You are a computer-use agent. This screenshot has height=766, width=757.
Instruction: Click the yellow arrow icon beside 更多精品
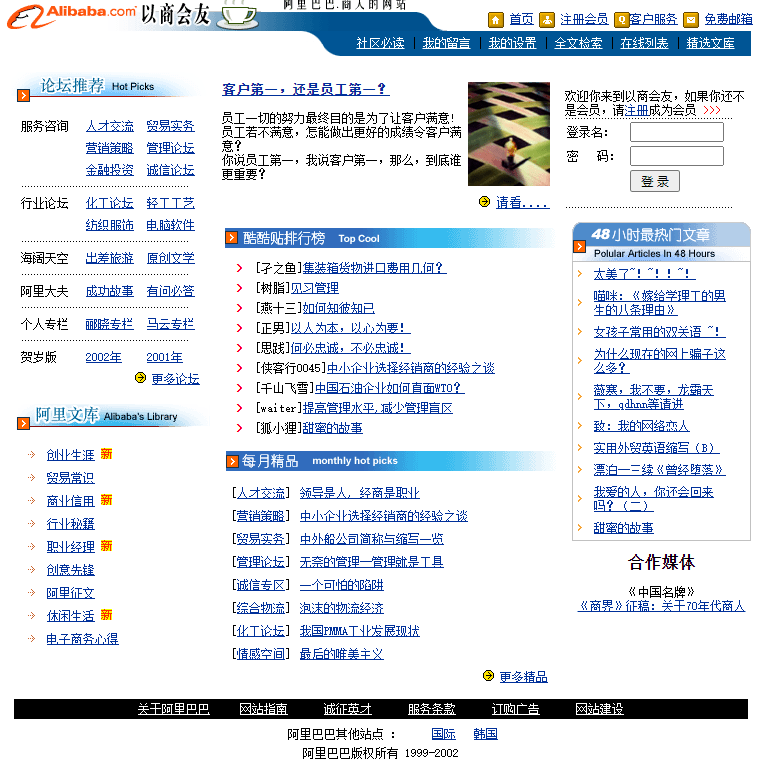pyautogui.click(x=488, y=676)
